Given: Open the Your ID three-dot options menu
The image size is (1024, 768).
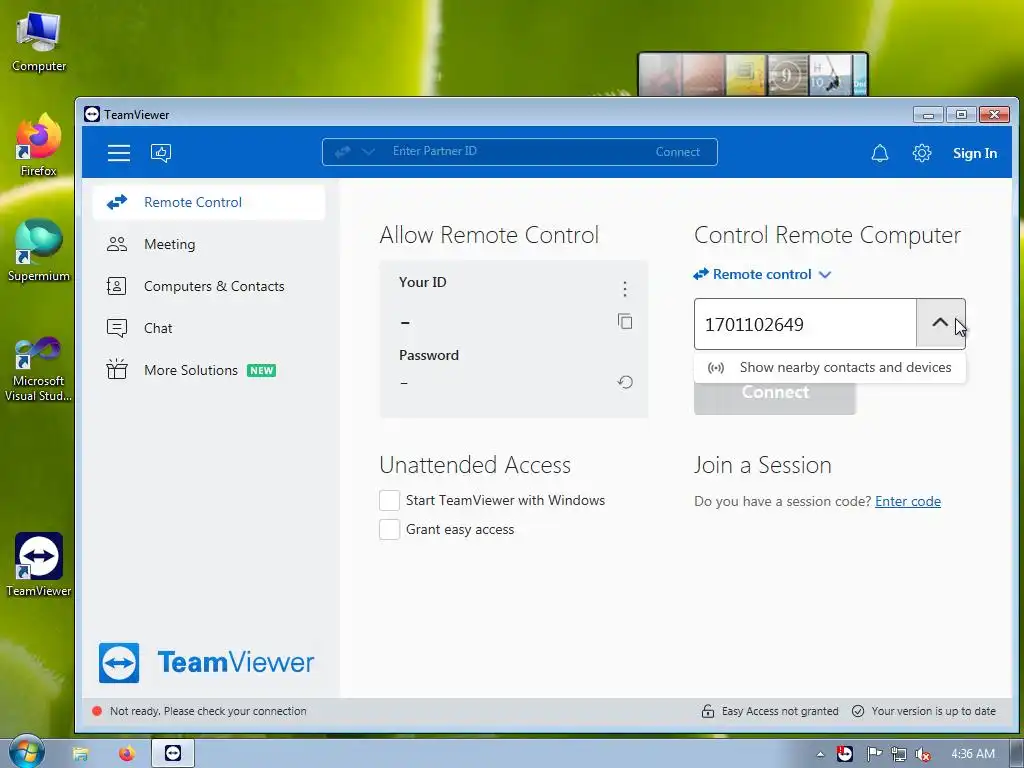Looking at the screenshot, I should click(624, 289).
